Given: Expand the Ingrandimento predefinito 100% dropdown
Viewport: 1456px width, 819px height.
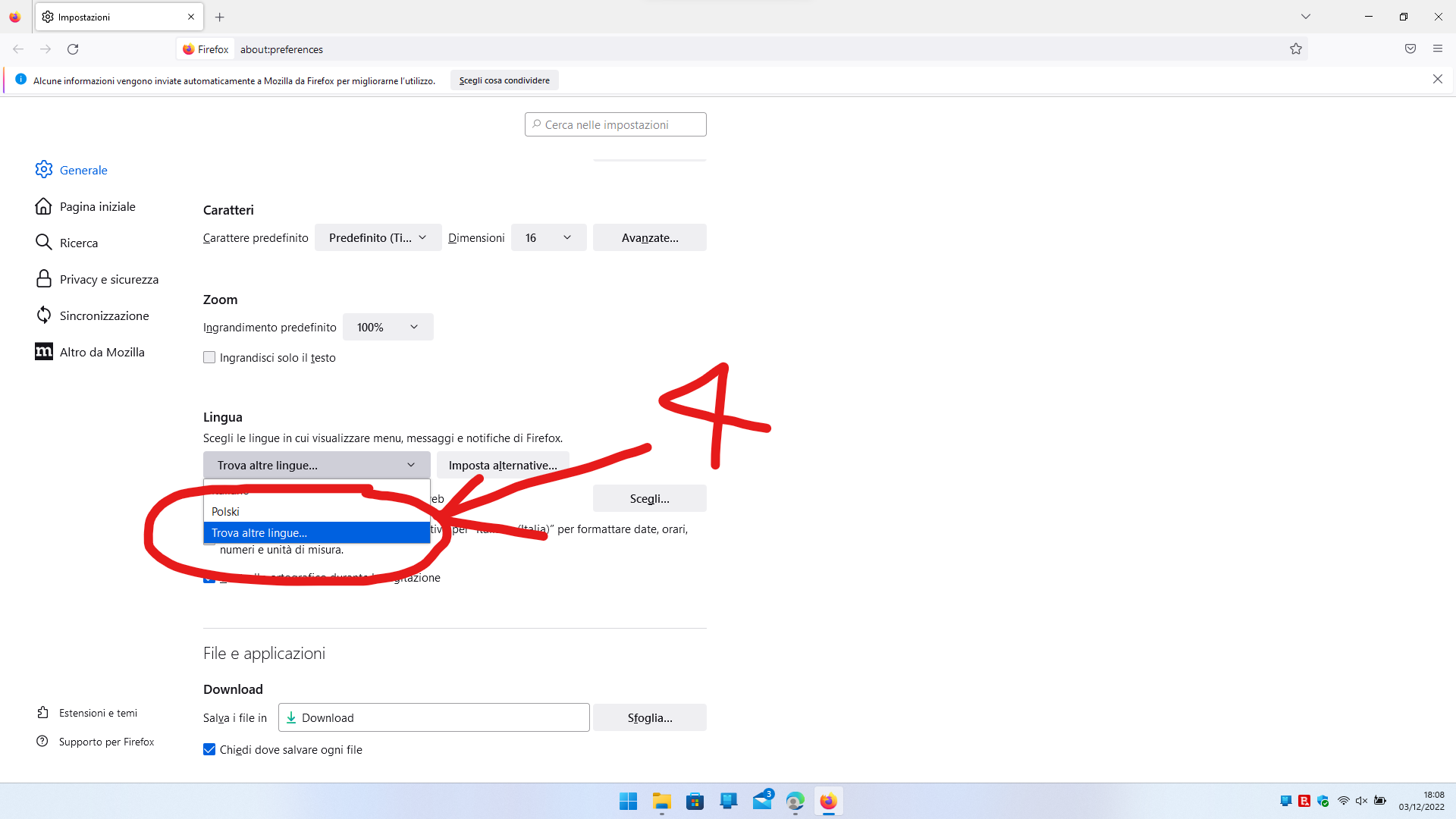Looking at the screenshot, I should pyautogui.click(x=388, y=328).
